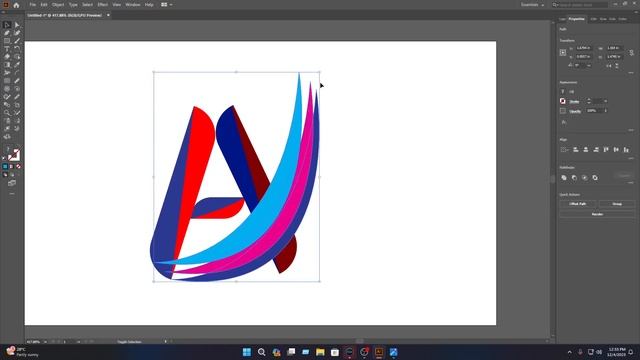640x360 pixels.
Task: Click the Illustrator Home icon
Action: [16, 5]
